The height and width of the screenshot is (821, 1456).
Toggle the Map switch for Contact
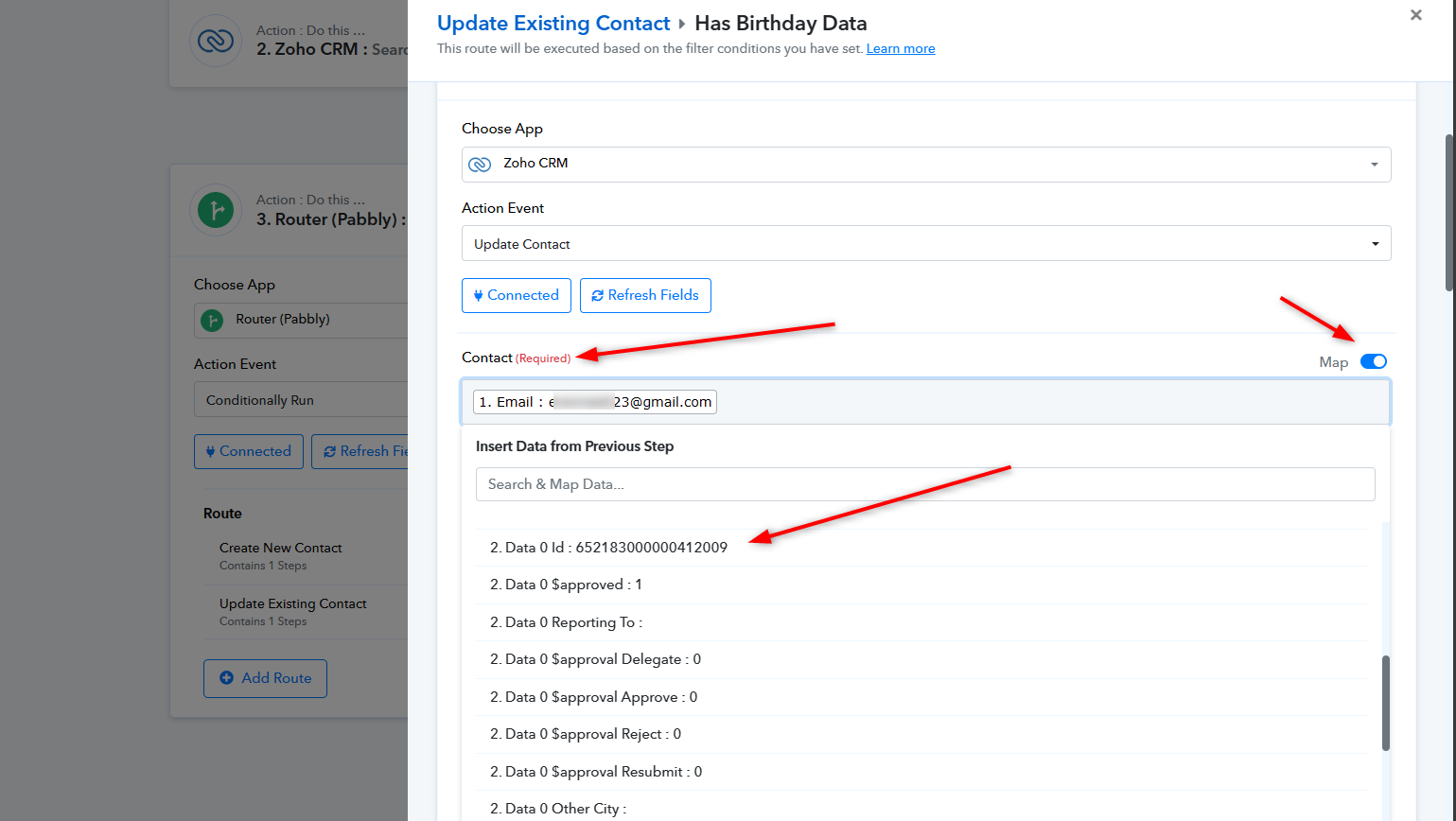[1373, 361]
